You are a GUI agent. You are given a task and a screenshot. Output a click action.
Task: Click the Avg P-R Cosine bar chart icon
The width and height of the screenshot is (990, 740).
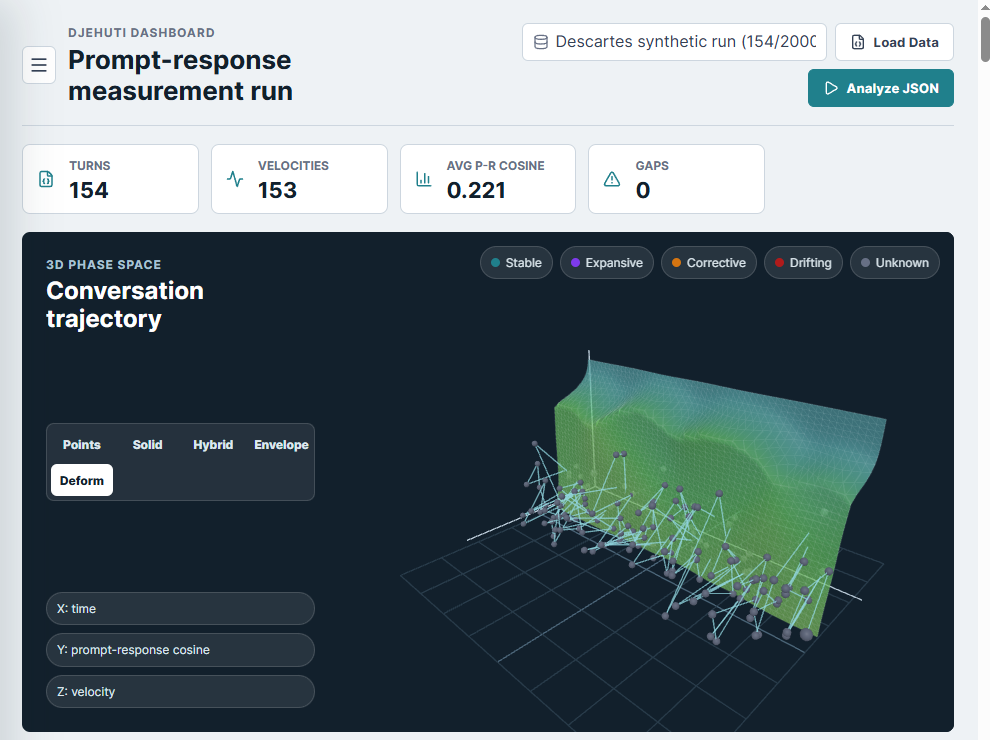(x=424, y=179)
